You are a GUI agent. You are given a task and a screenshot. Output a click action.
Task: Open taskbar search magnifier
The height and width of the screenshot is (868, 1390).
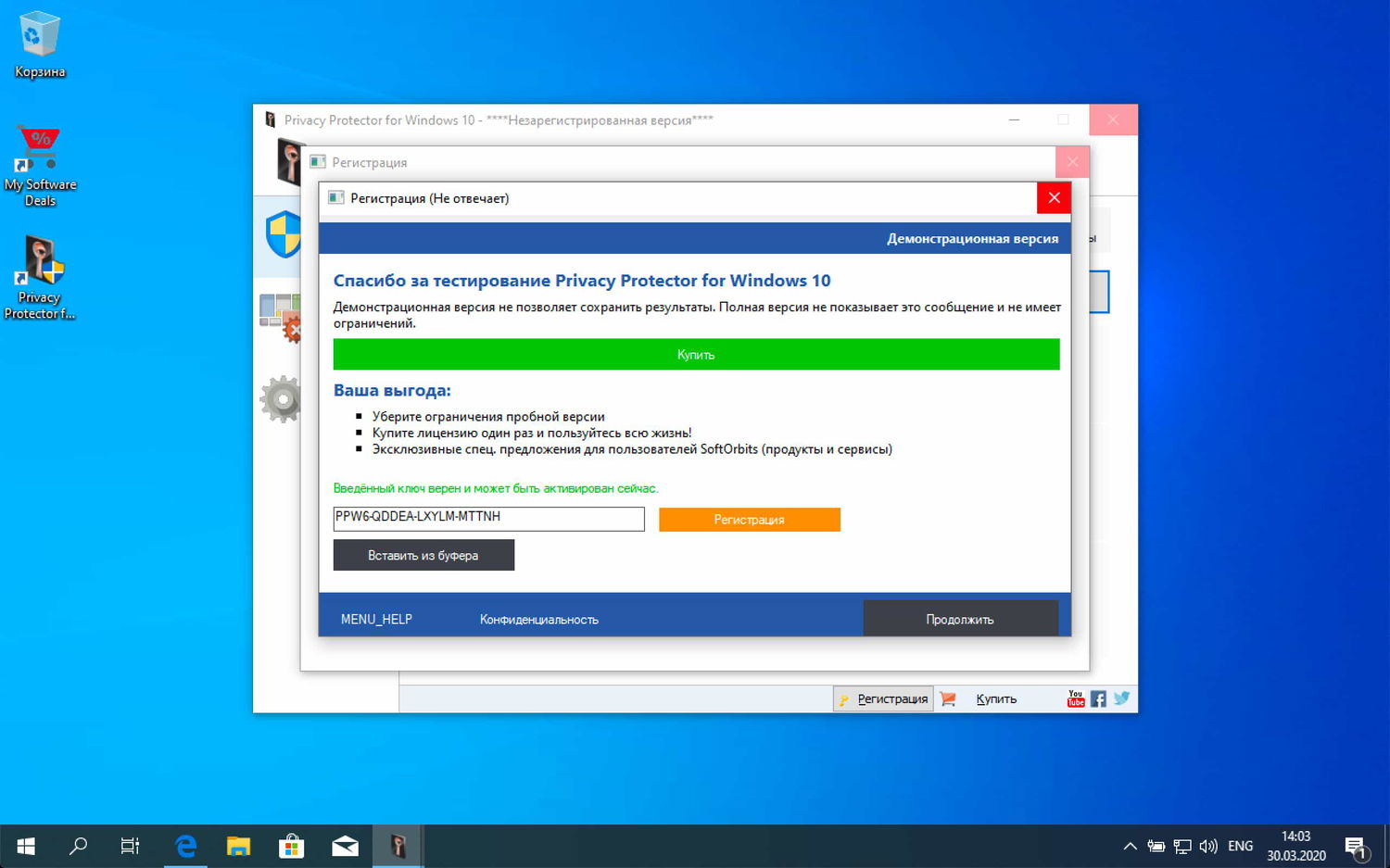coord(78,846)
